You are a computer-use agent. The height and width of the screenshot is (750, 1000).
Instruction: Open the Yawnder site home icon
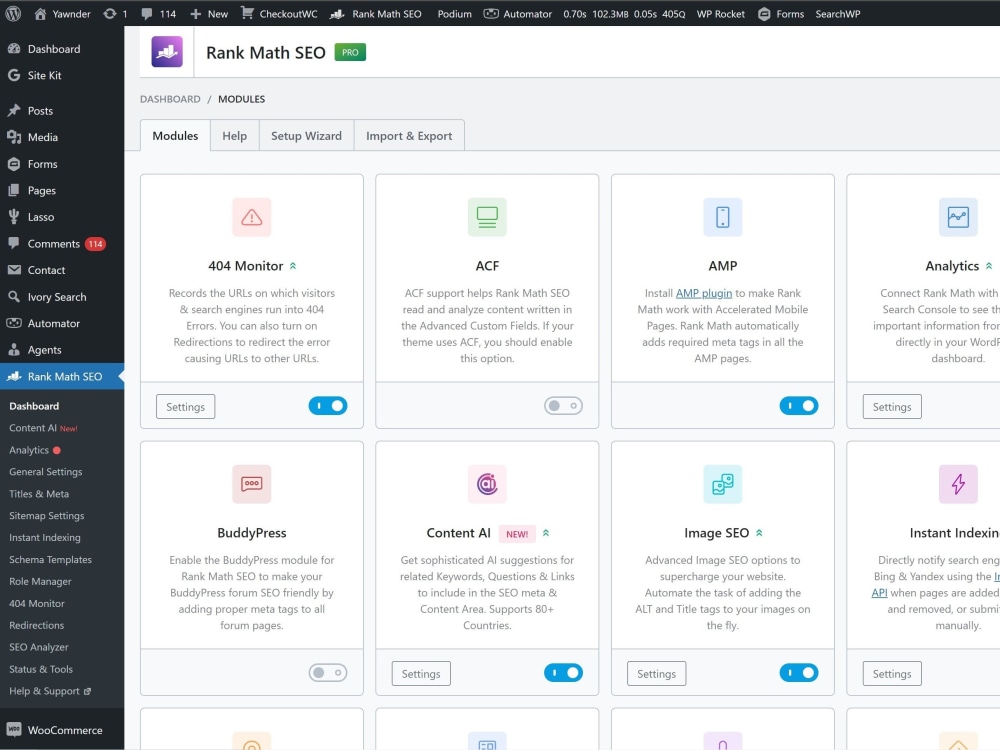40,13
